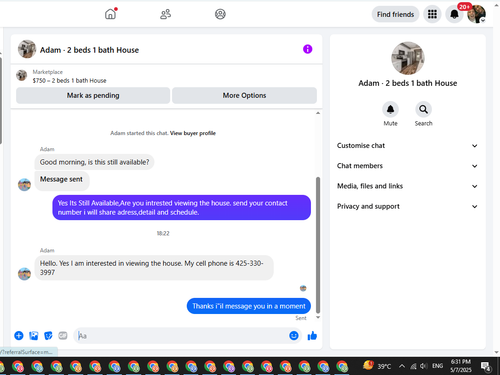Open the account profile picture menu

pos(476,14)
